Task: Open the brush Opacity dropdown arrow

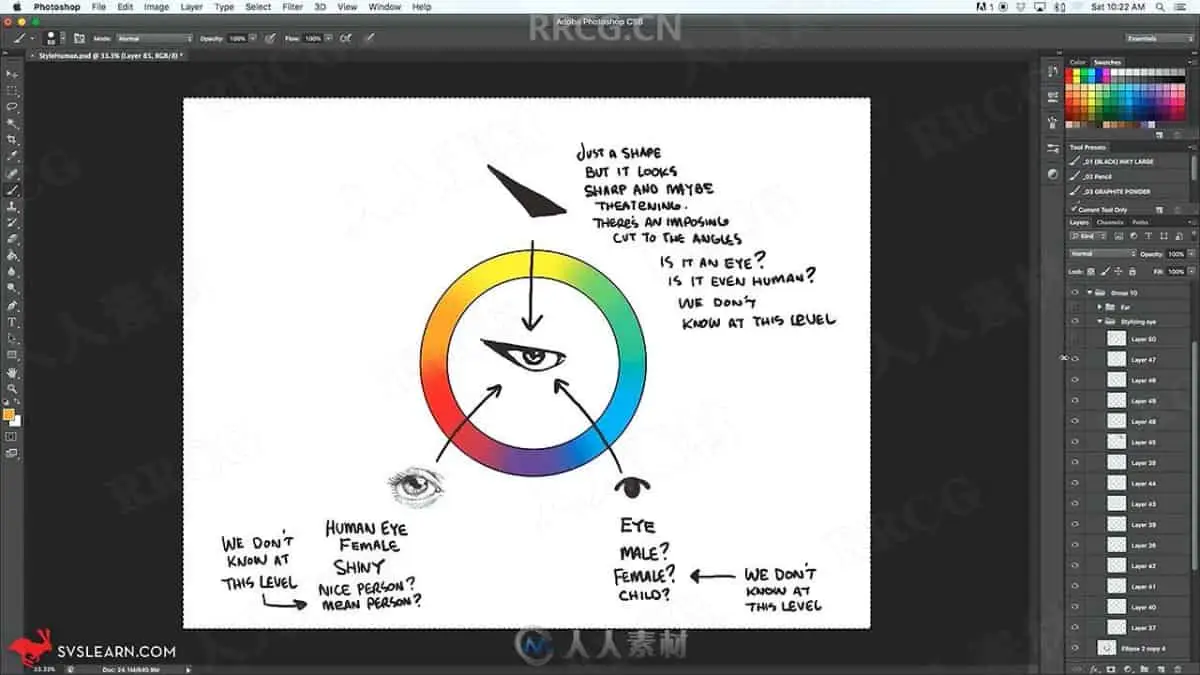Action: 252,38
